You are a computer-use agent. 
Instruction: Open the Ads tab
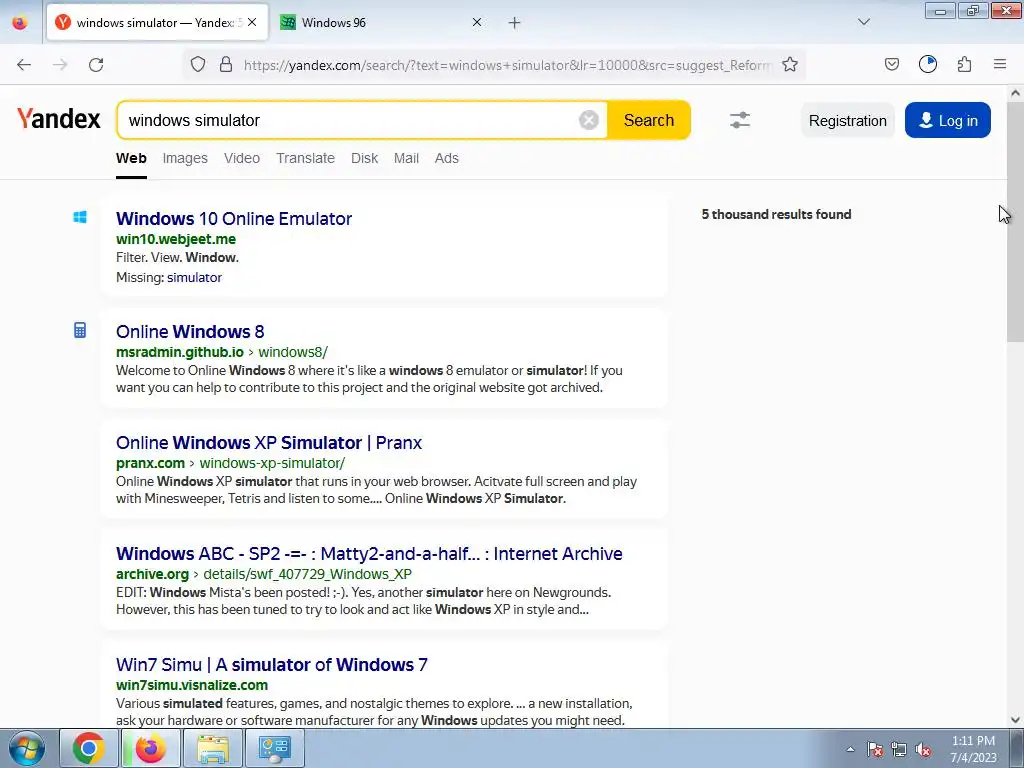pos(447,159)
